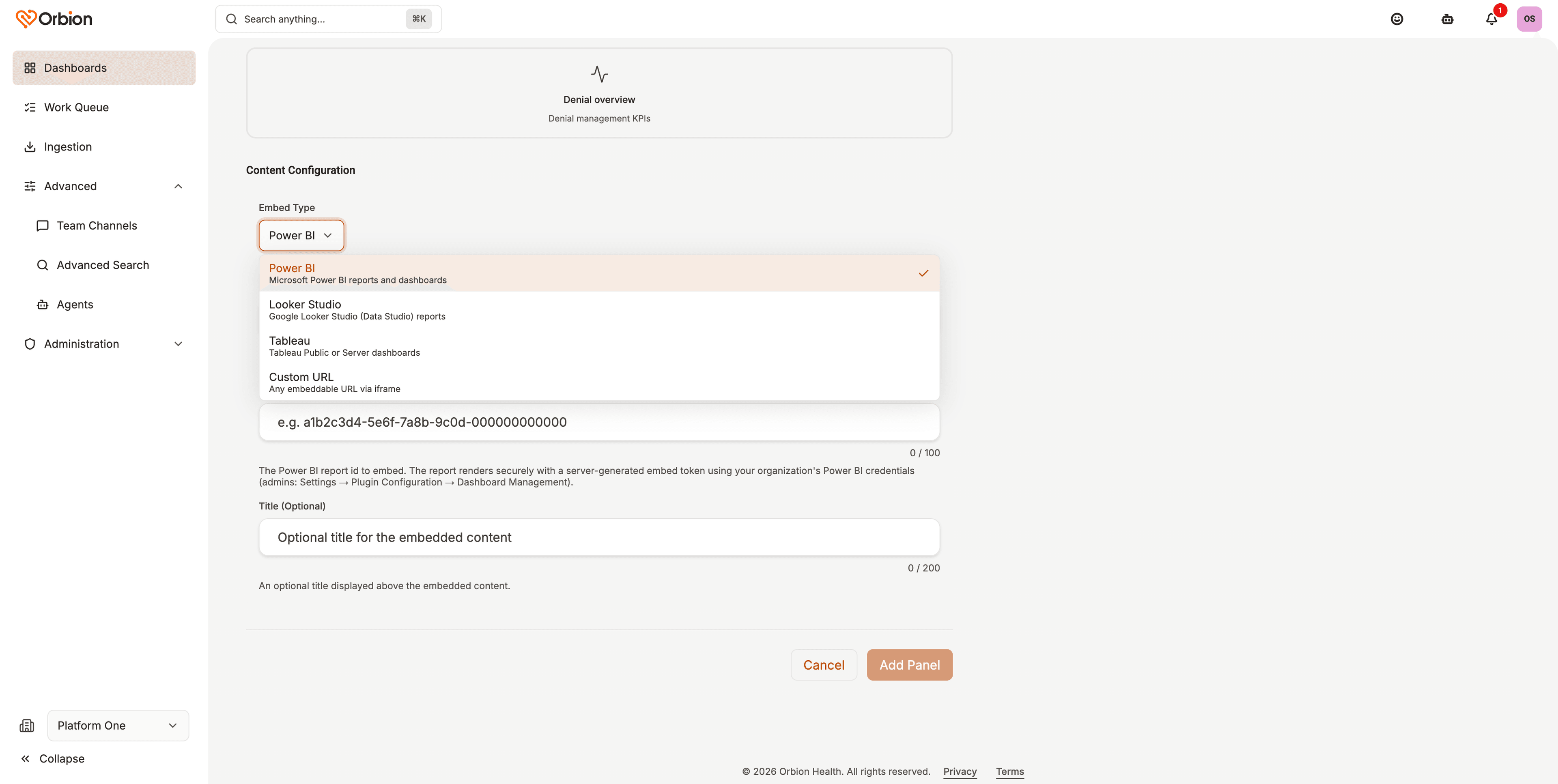Viewport: 1558px width, 784px height.
Task: Click the Work Queue list icon
Action: pos(30,107)
